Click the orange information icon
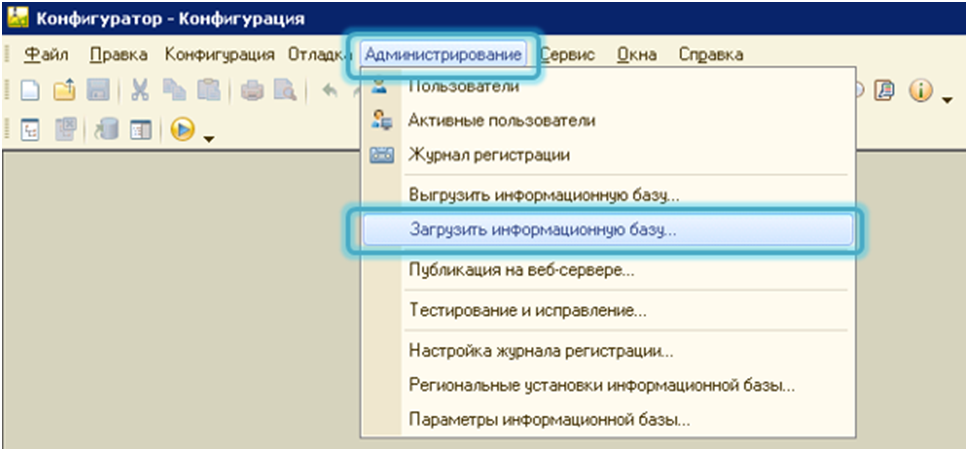968x451 pixels. point(920,91)
